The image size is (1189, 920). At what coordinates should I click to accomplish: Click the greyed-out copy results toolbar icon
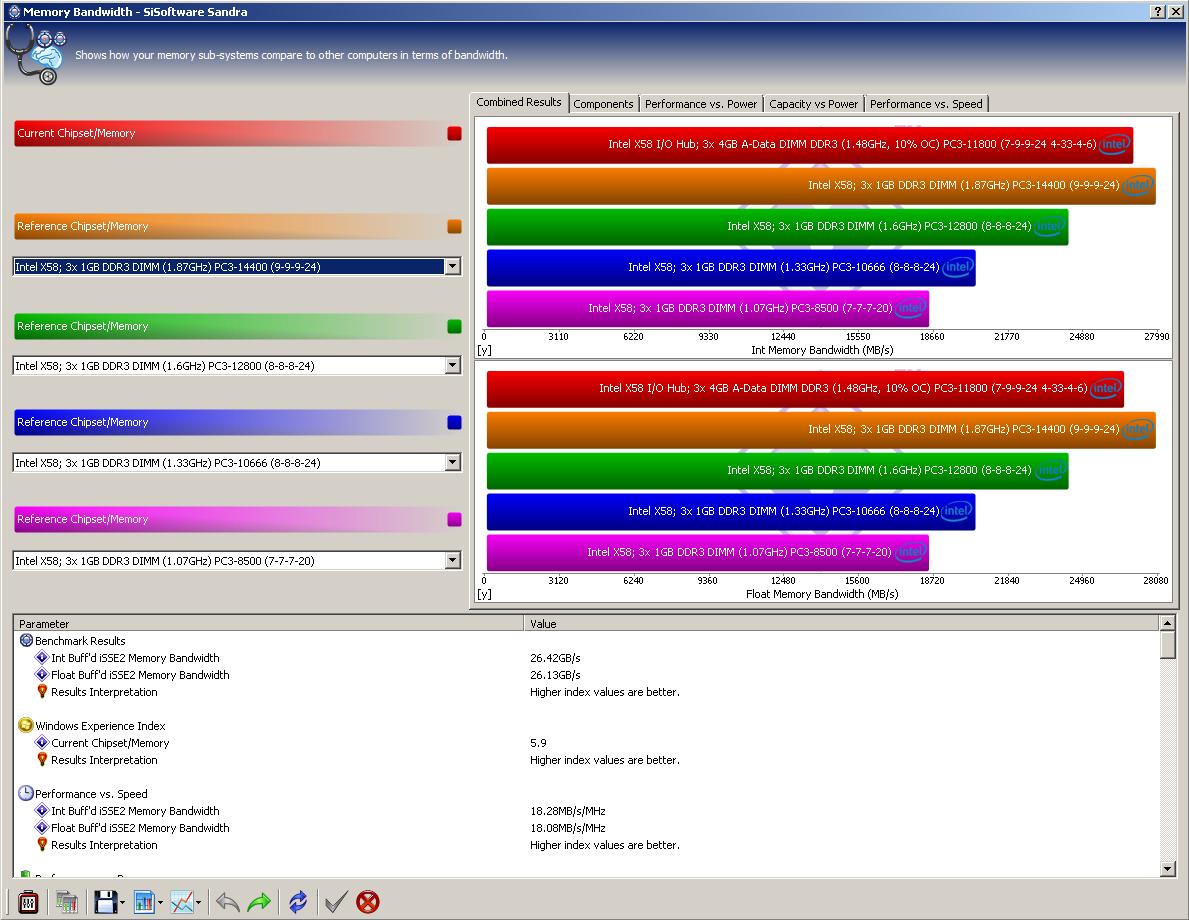coord(67,902)
